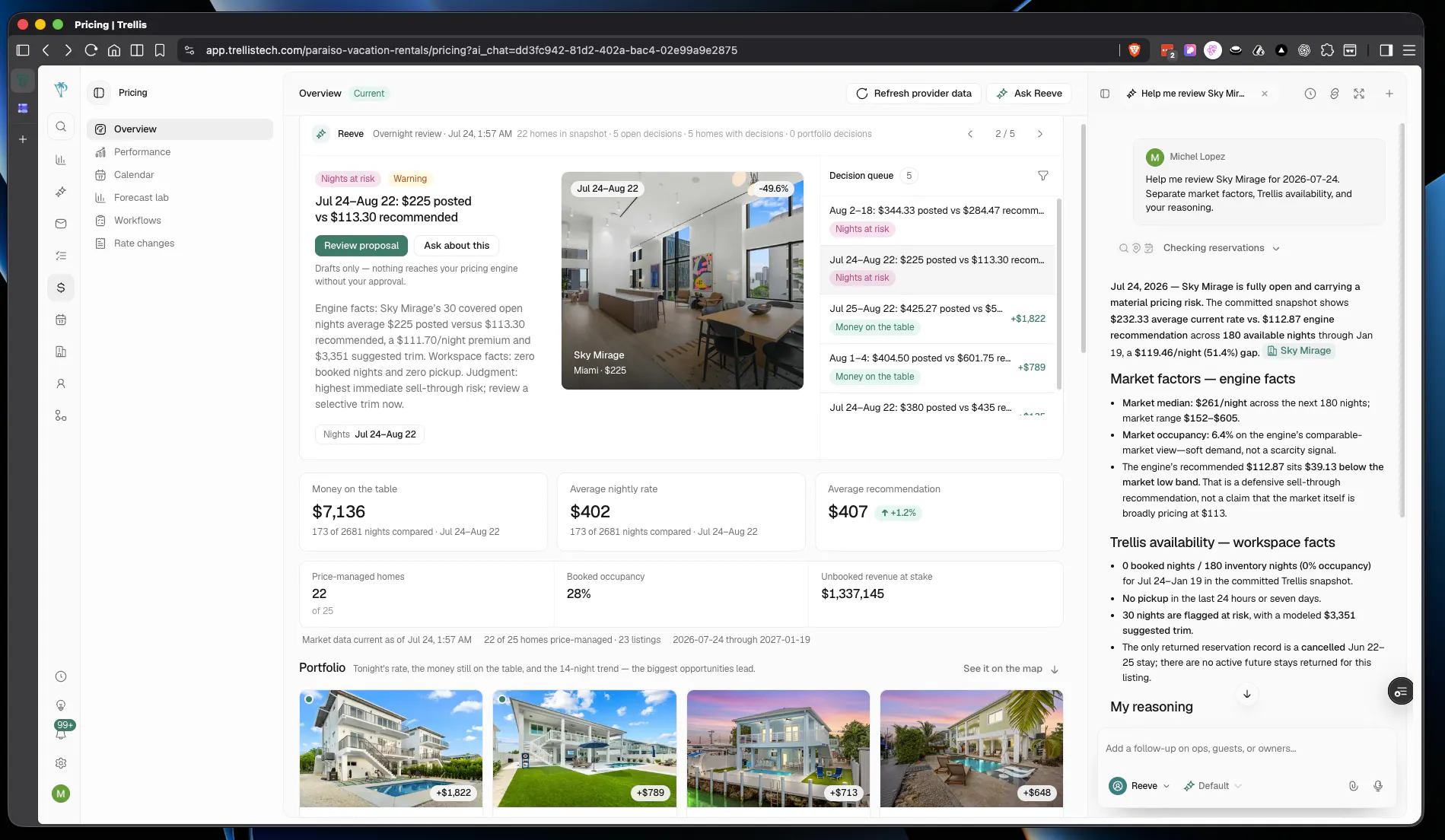The height and width of the screenshot is (840, 1445).
Task: Click the chat follow-up input field
Action: (1246, 749)
